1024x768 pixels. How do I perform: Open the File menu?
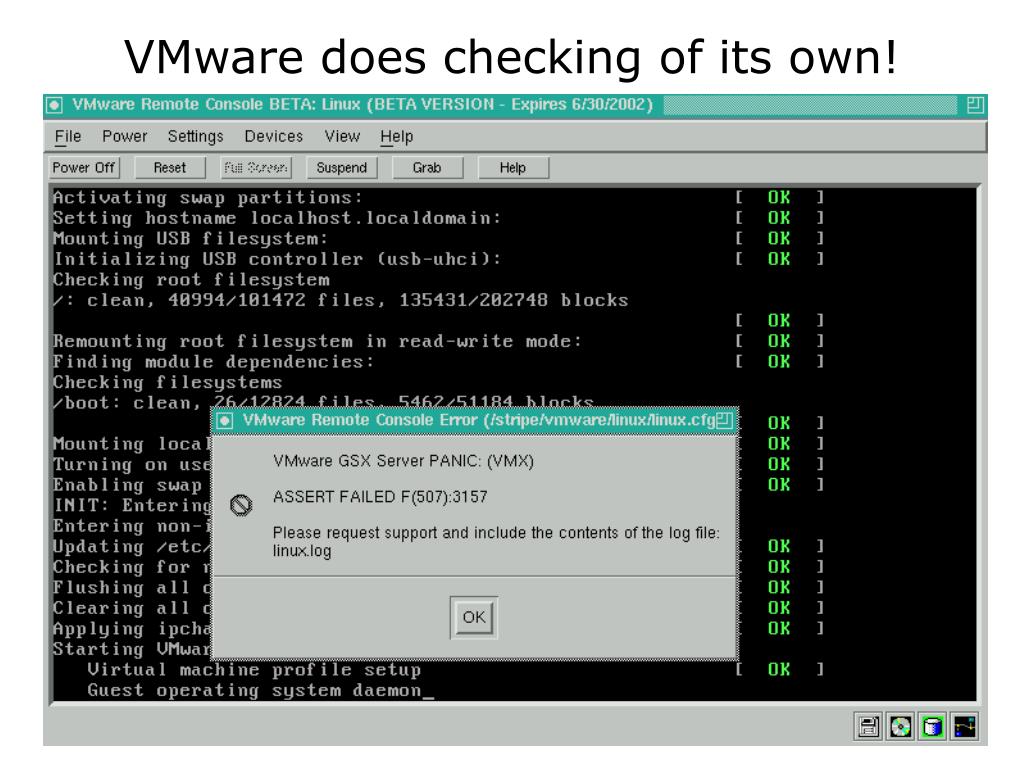(68, 136)
